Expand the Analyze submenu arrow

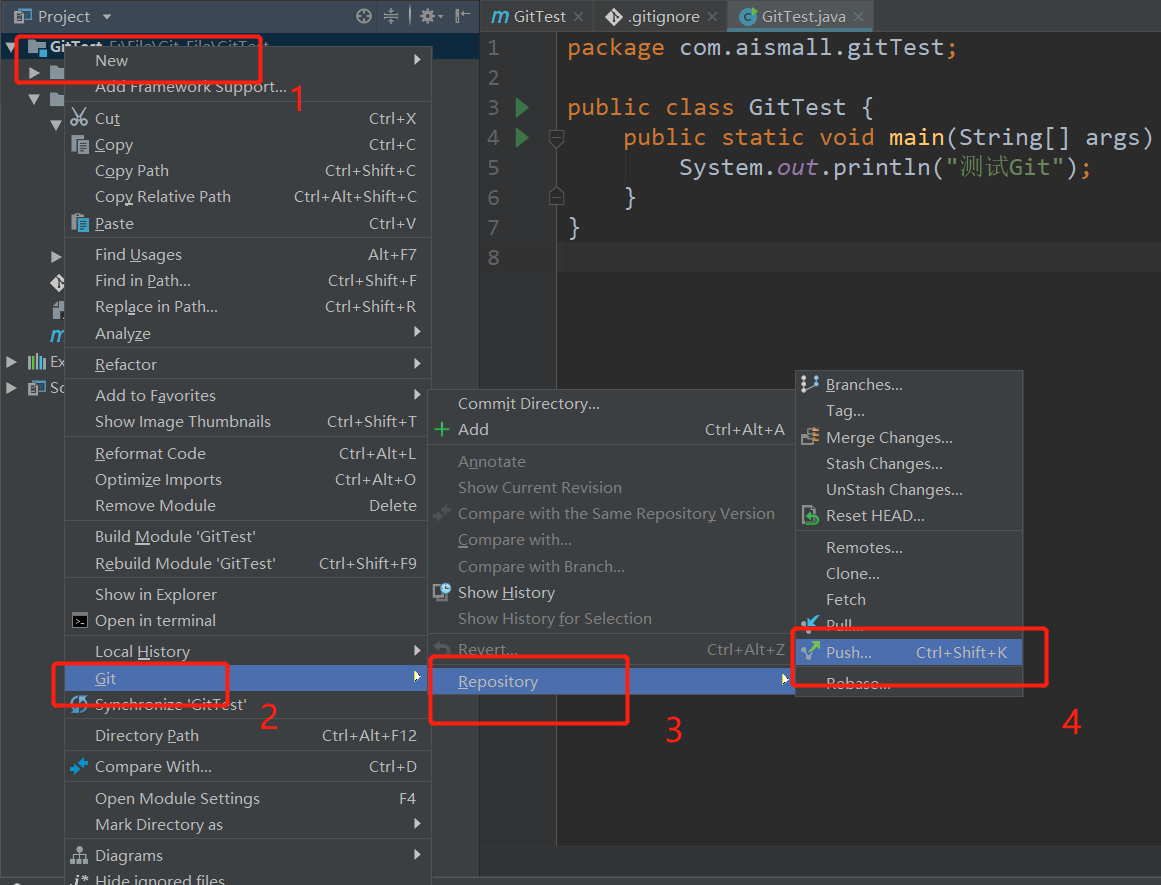417,333
